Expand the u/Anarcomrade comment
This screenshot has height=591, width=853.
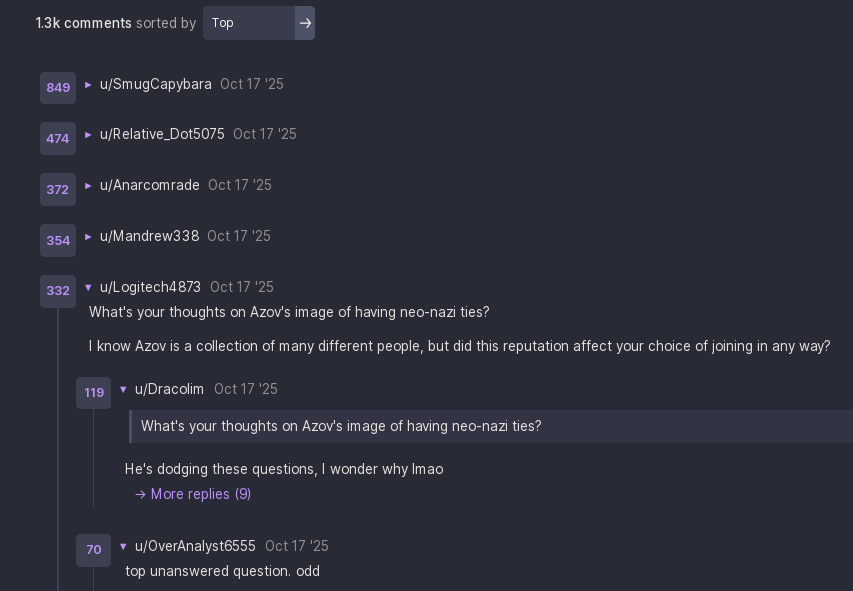pos(88,186)
